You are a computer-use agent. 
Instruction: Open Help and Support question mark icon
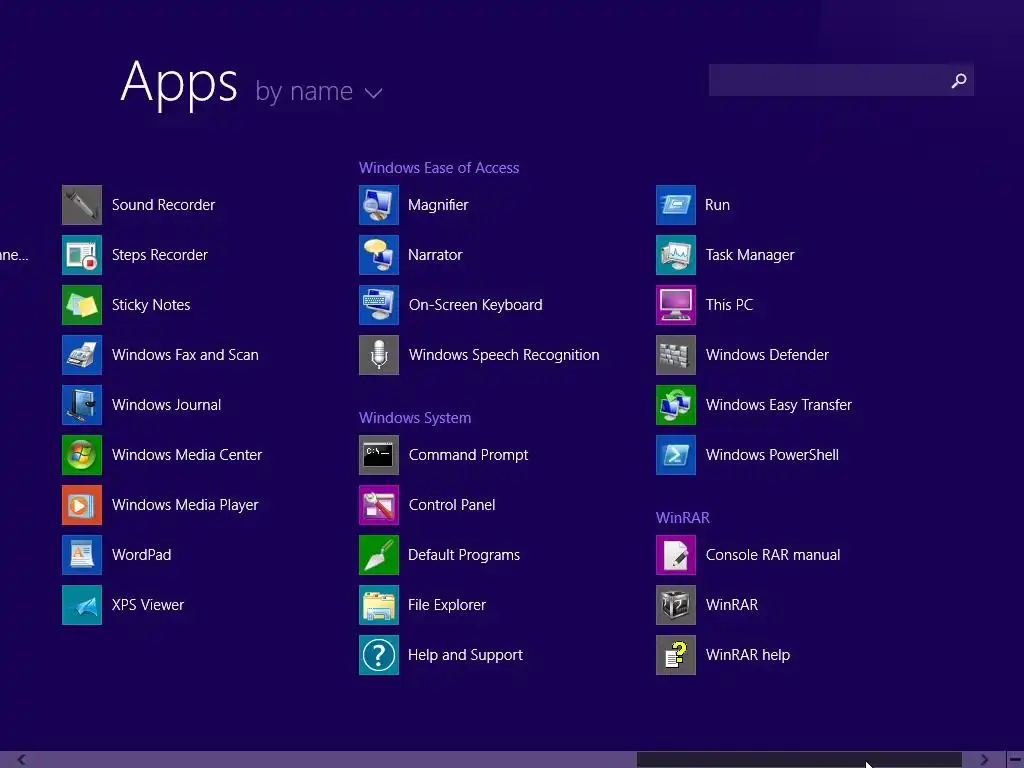[379, 655]
